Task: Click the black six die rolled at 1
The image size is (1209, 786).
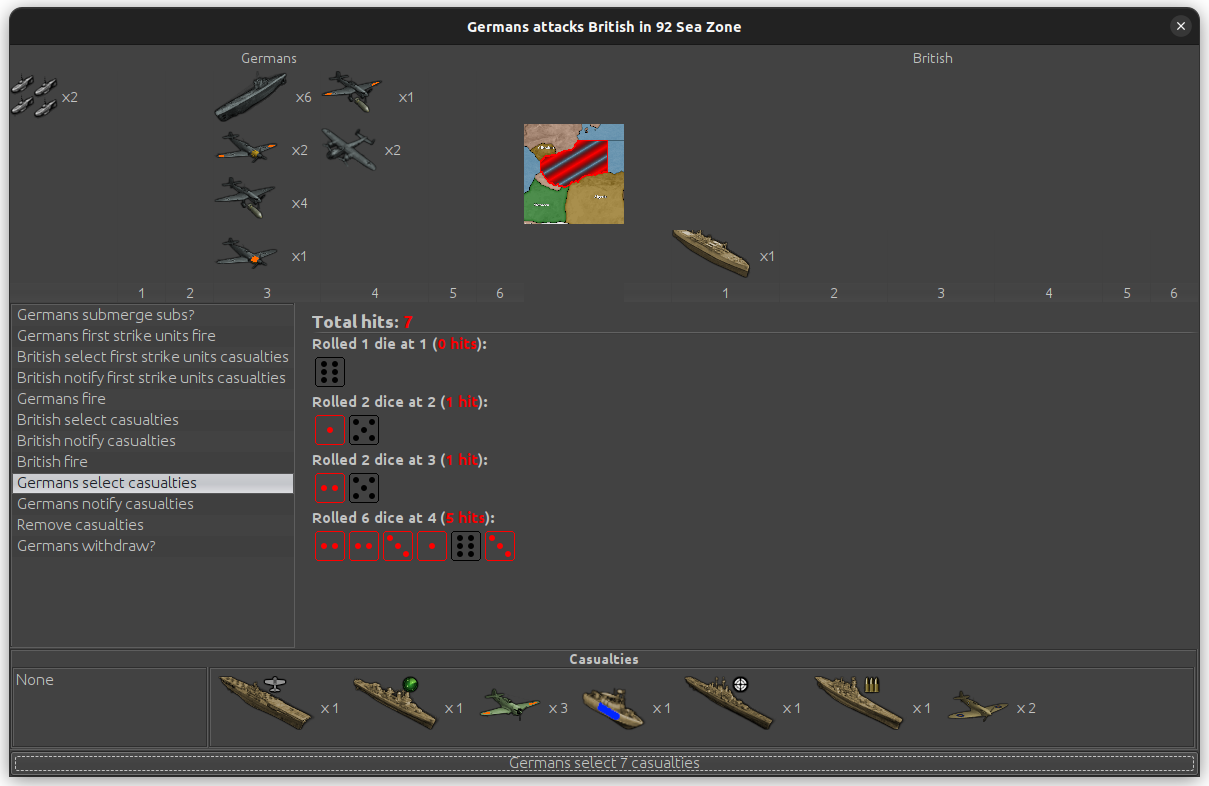Action: pyautogui.click(x=330, y=372)
